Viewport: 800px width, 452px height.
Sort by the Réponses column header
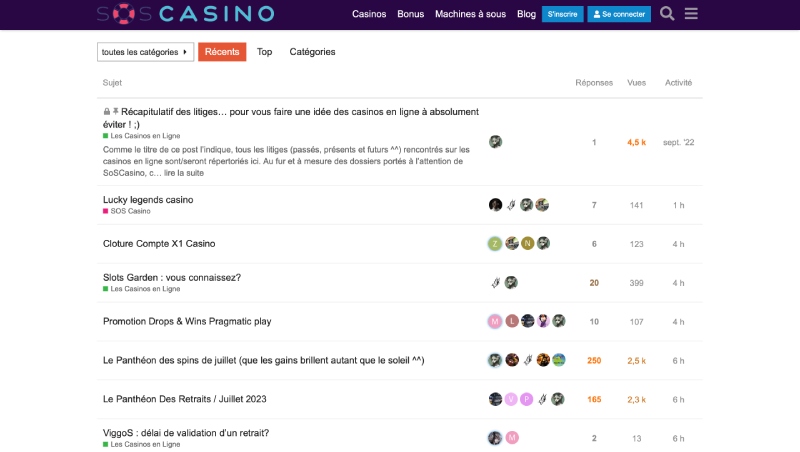[594, 83]
